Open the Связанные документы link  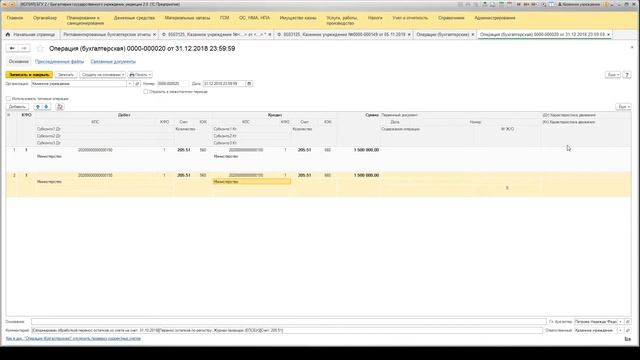pyautogui.click(x=113, y=62)
